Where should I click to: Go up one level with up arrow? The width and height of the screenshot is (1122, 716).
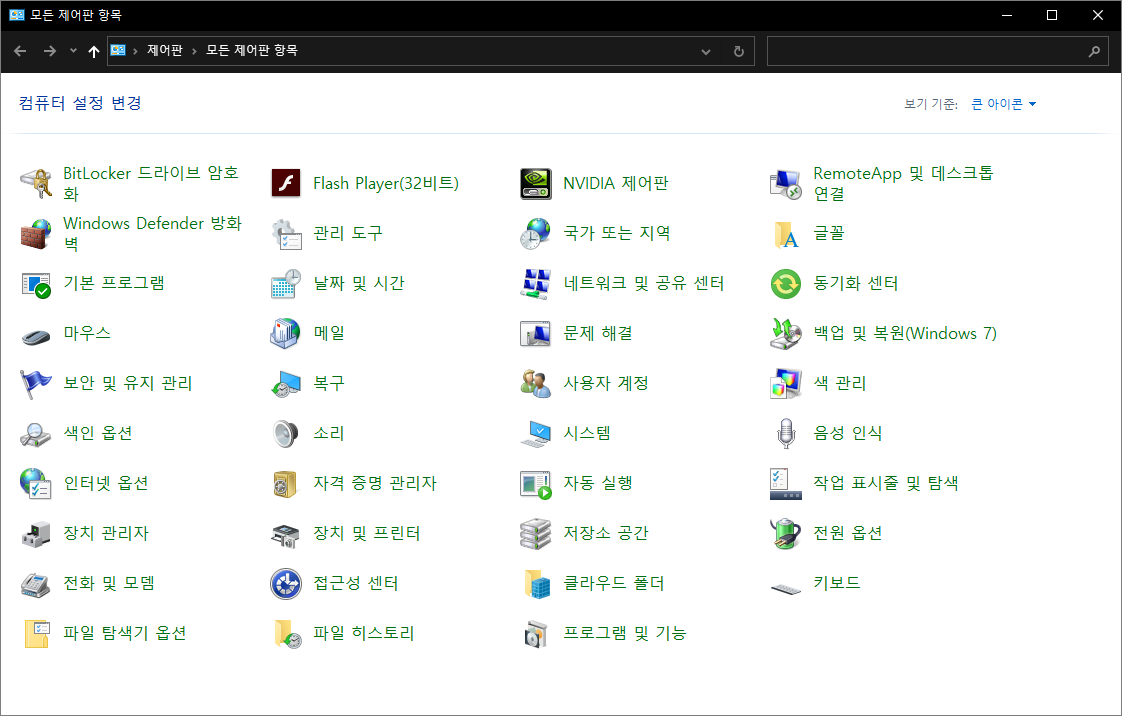pos(94,51)
